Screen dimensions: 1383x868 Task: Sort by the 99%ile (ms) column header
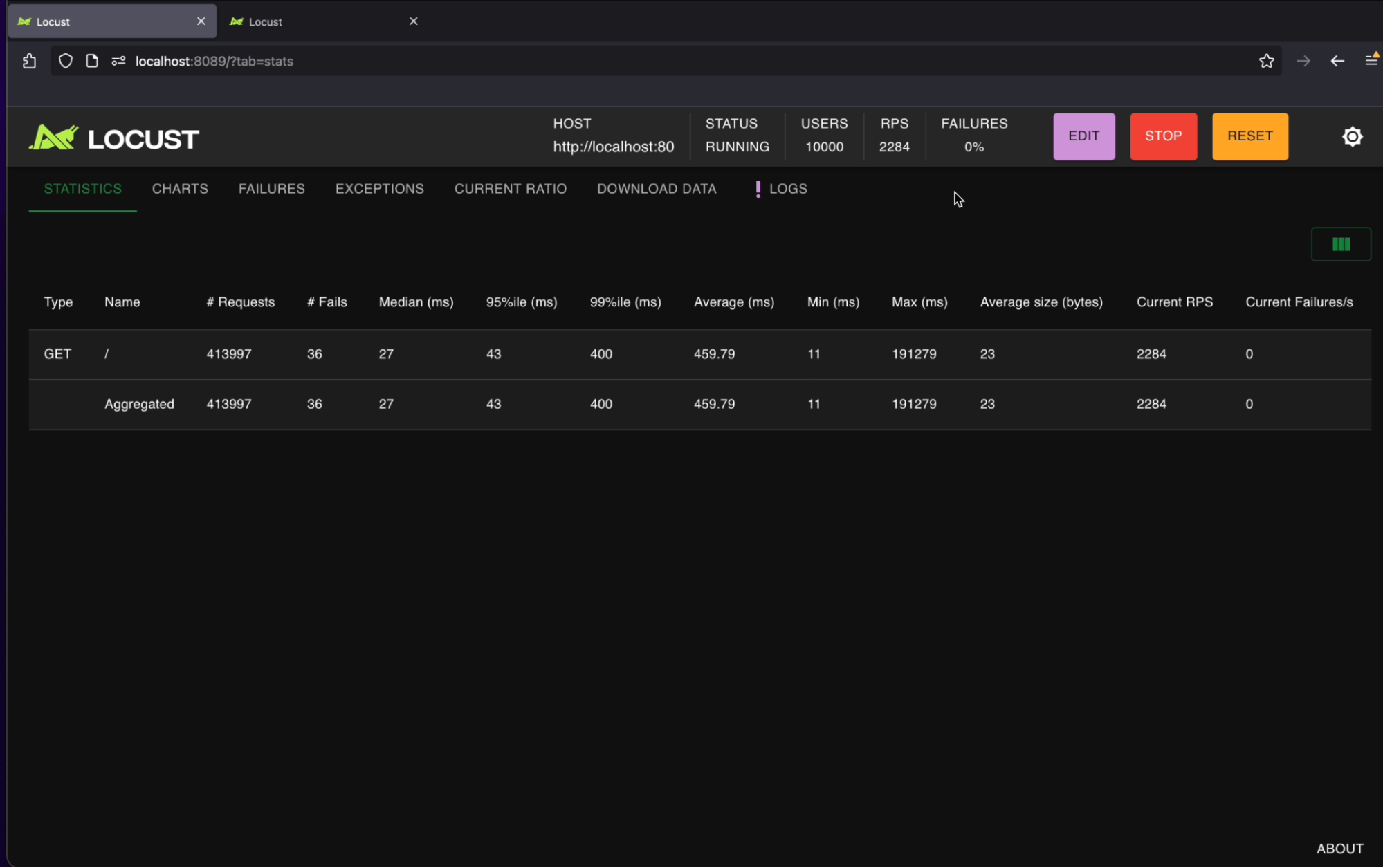(625, 302)
